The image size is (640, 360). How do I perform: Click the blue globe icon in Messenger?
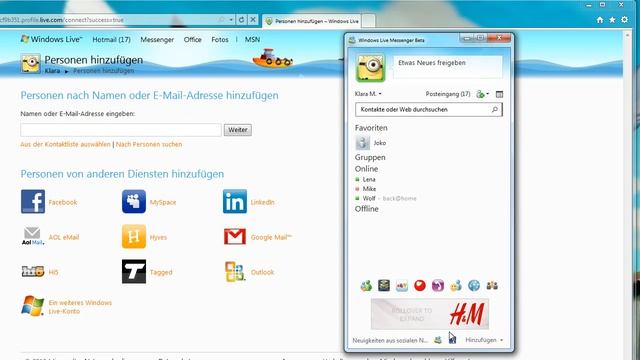coord(474,285)
